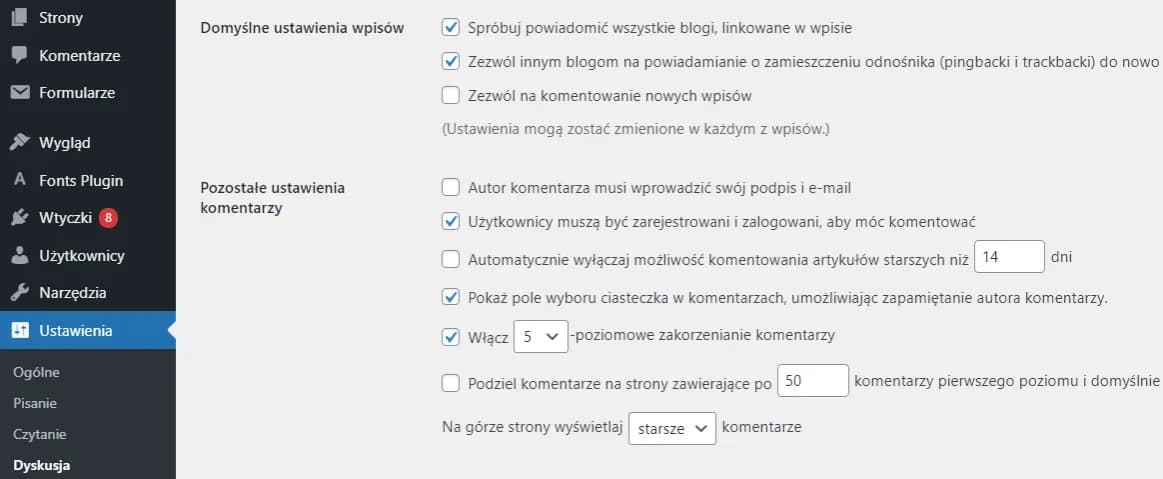Click the Fonts Plugin letter icon

click(x=19, y=181)
